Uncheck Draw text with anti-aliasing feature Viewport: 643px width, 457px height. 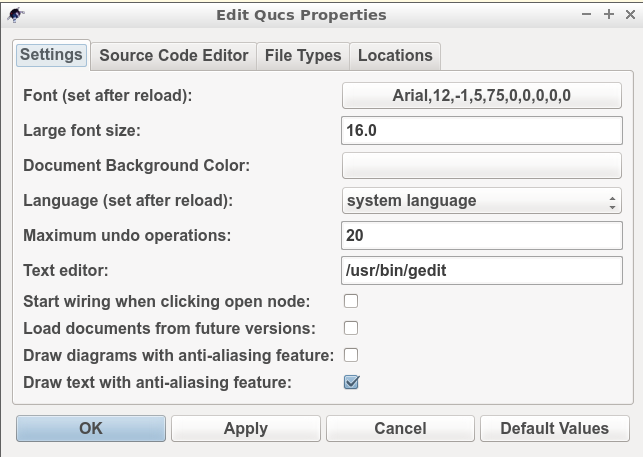pyautogui.click(x=351, y=382)
